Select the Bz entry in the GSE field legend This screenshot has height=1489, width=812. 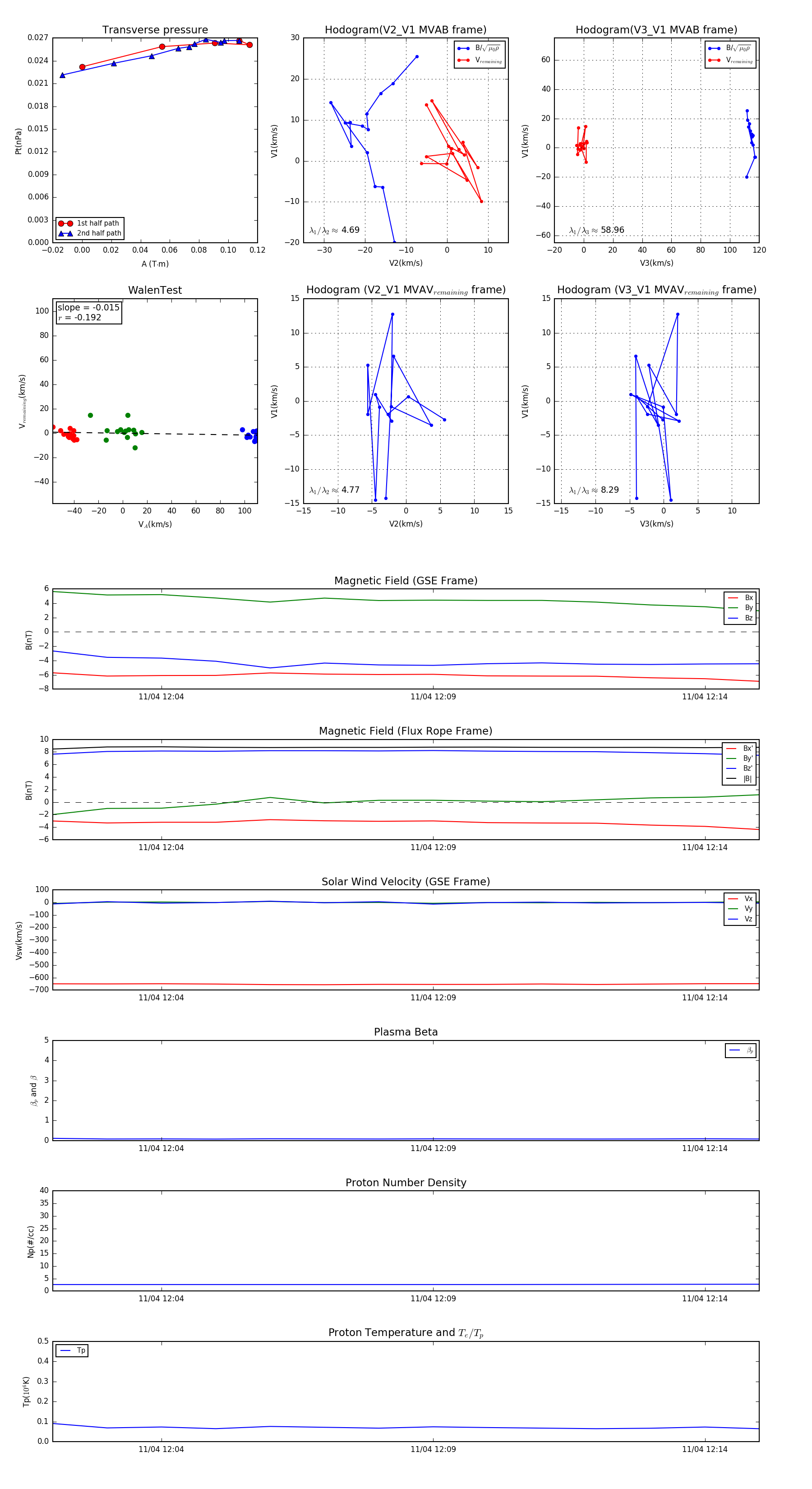740,619
